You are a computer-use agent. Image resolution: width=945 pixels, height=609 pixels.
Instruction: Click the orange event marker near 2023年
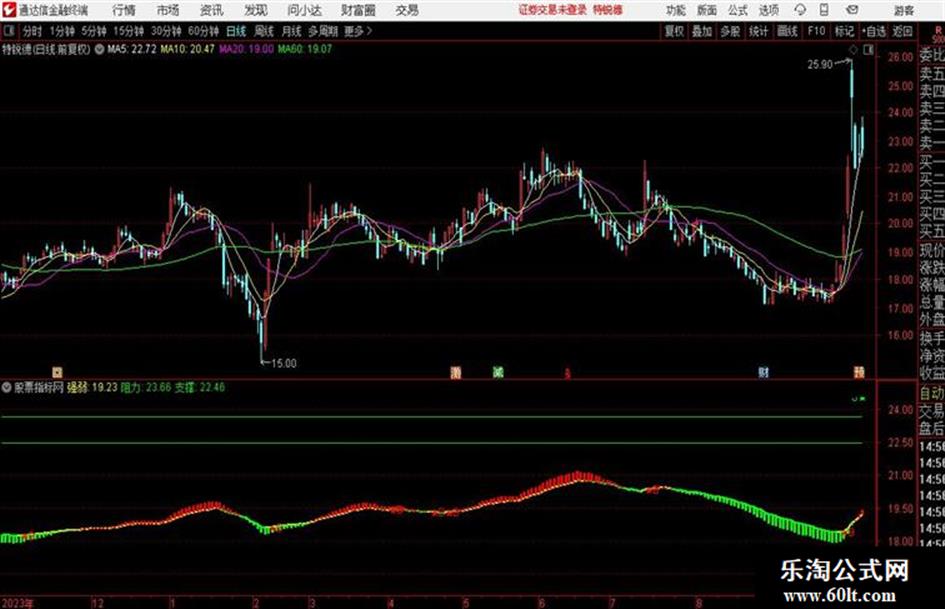click(57, 372)
